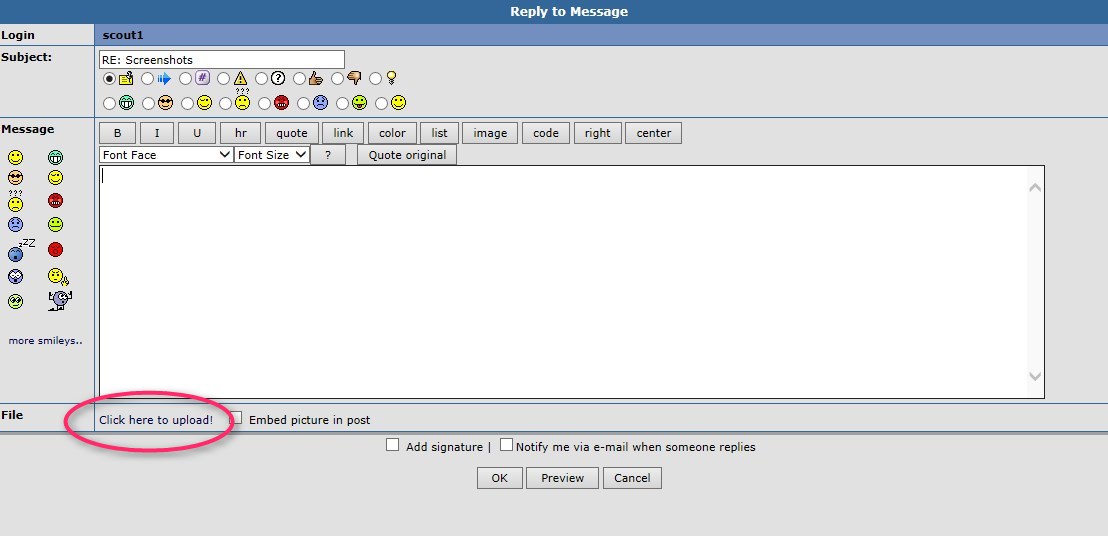Click the Quote original button

pos(407,155)
